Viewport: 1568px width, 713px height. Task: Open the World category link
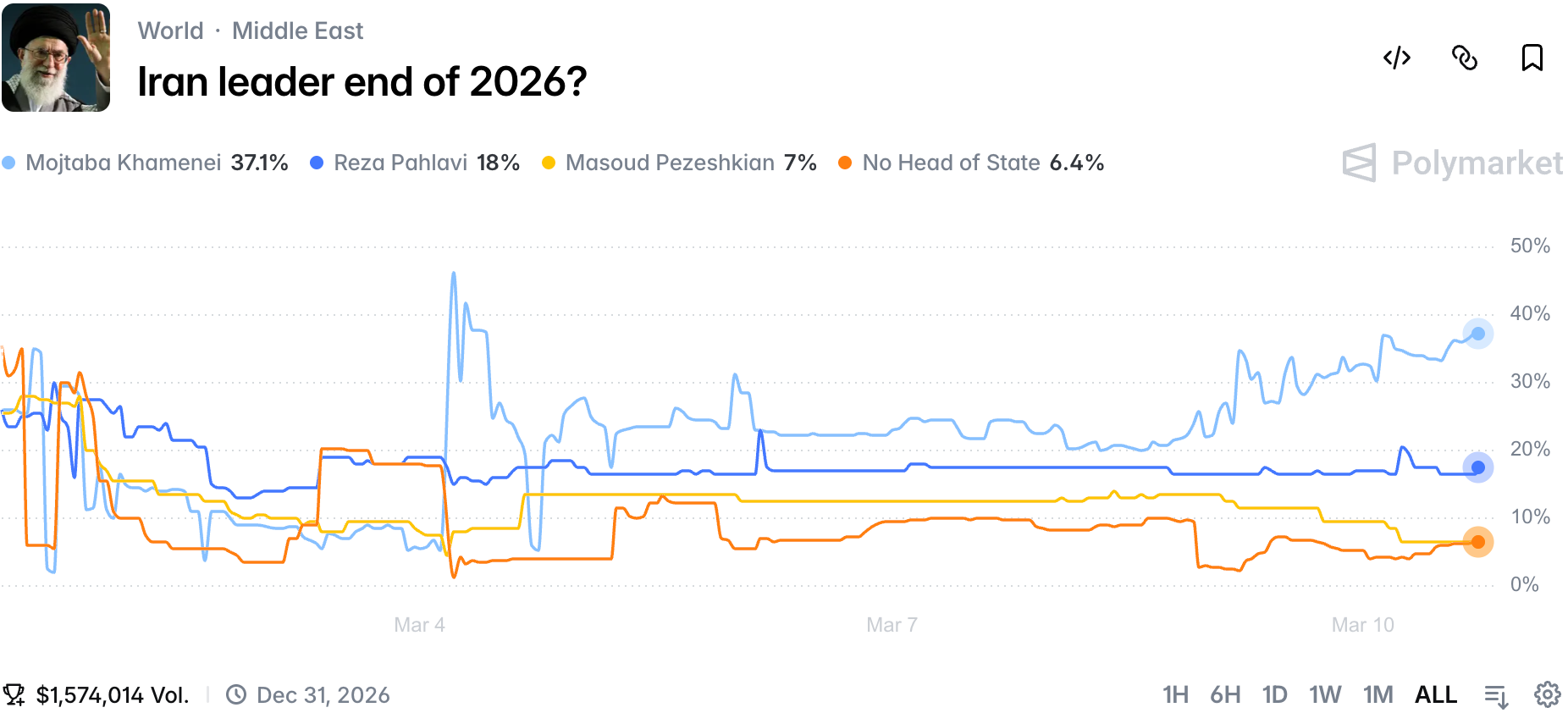tap(170, 31)
